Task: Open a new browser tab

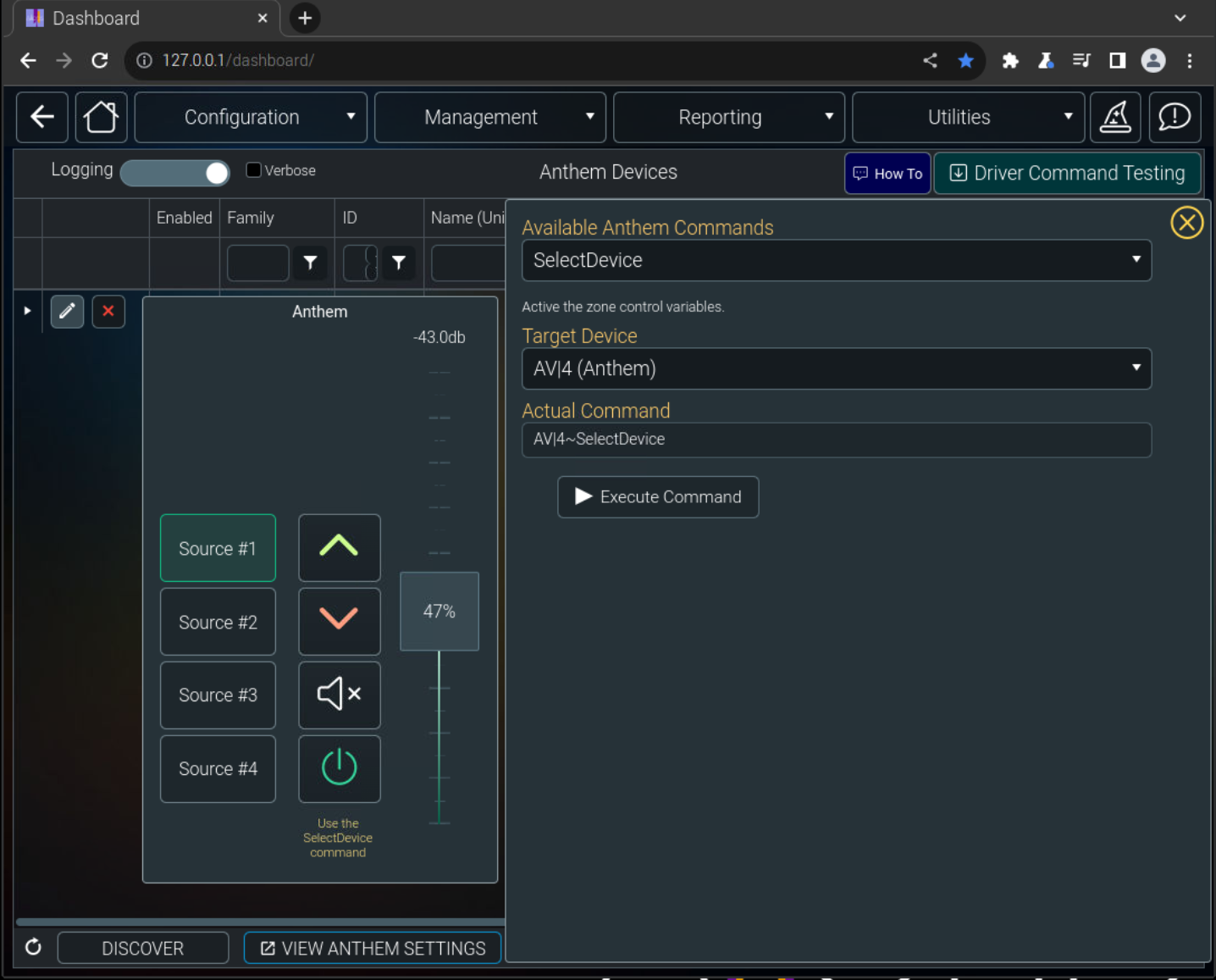Action: [x=305, y=18]
